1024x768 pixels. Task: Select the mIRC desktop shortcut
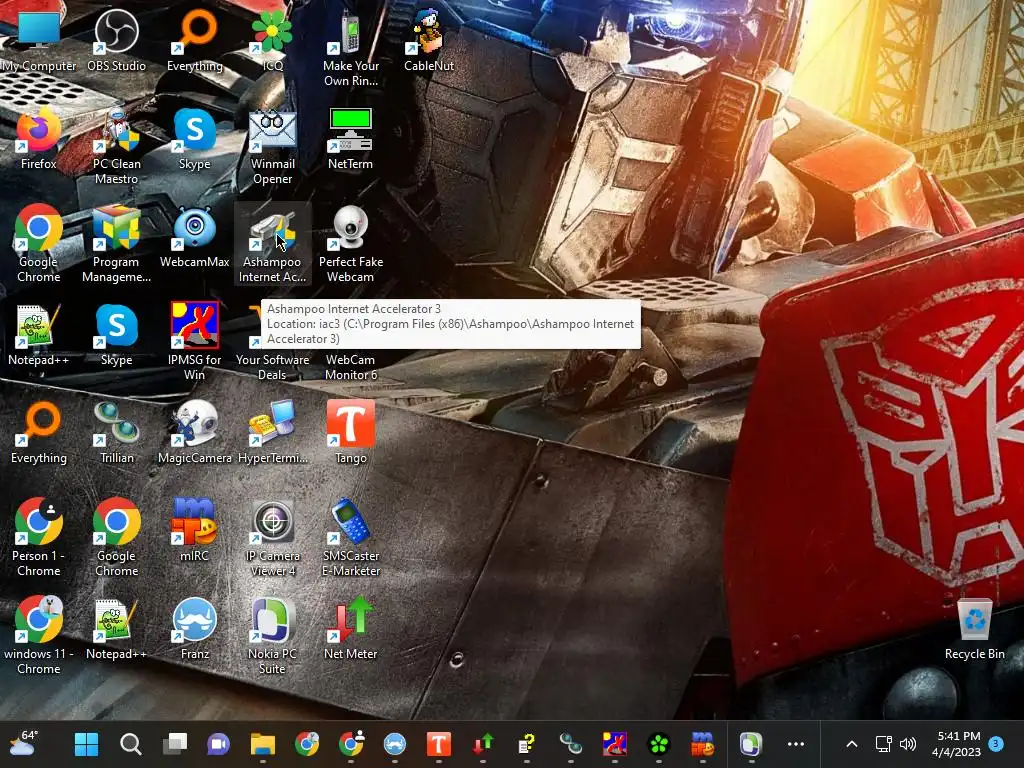(195, 531)
